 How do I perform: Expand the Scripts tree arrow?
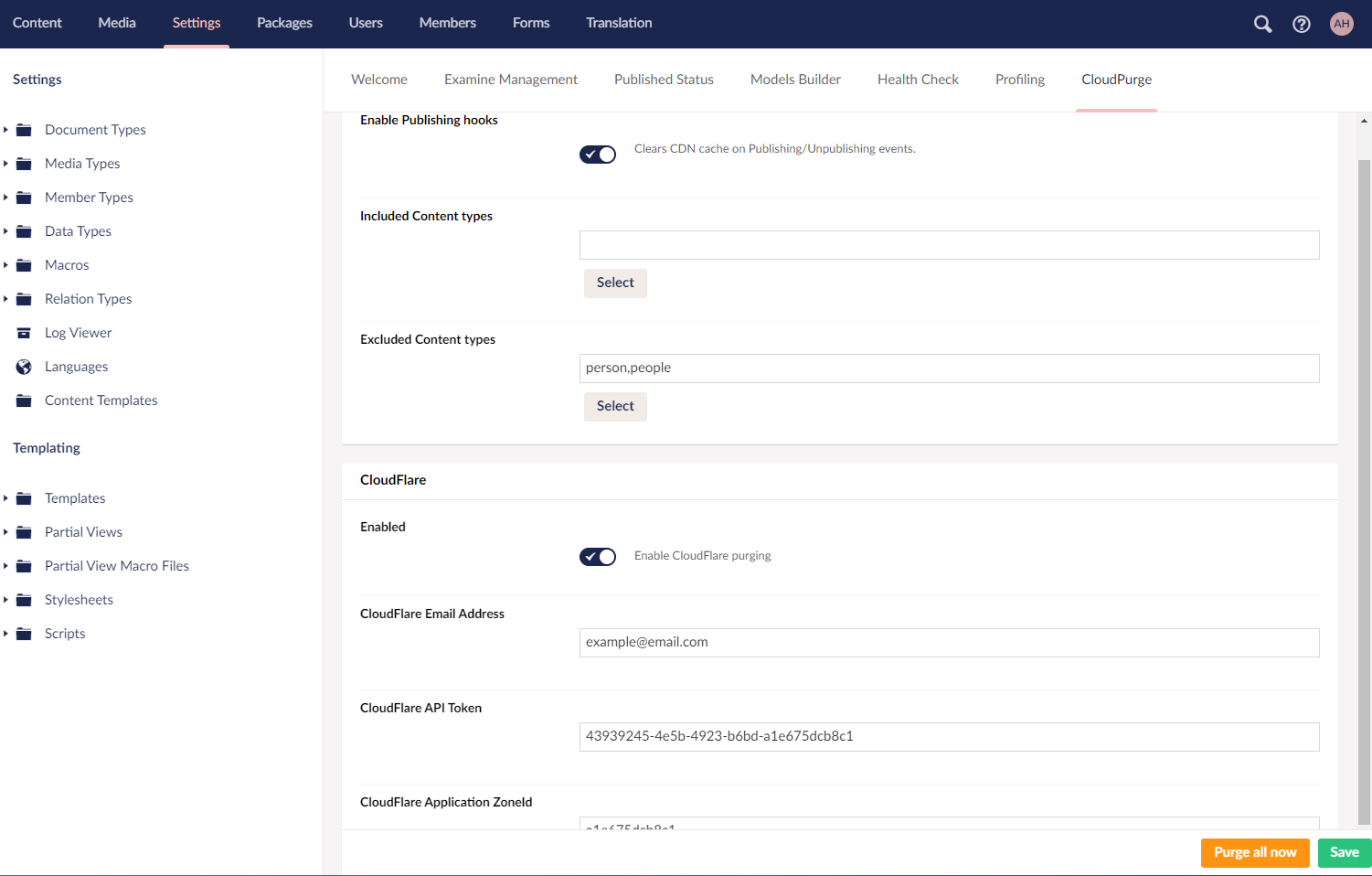click(5, 634)
